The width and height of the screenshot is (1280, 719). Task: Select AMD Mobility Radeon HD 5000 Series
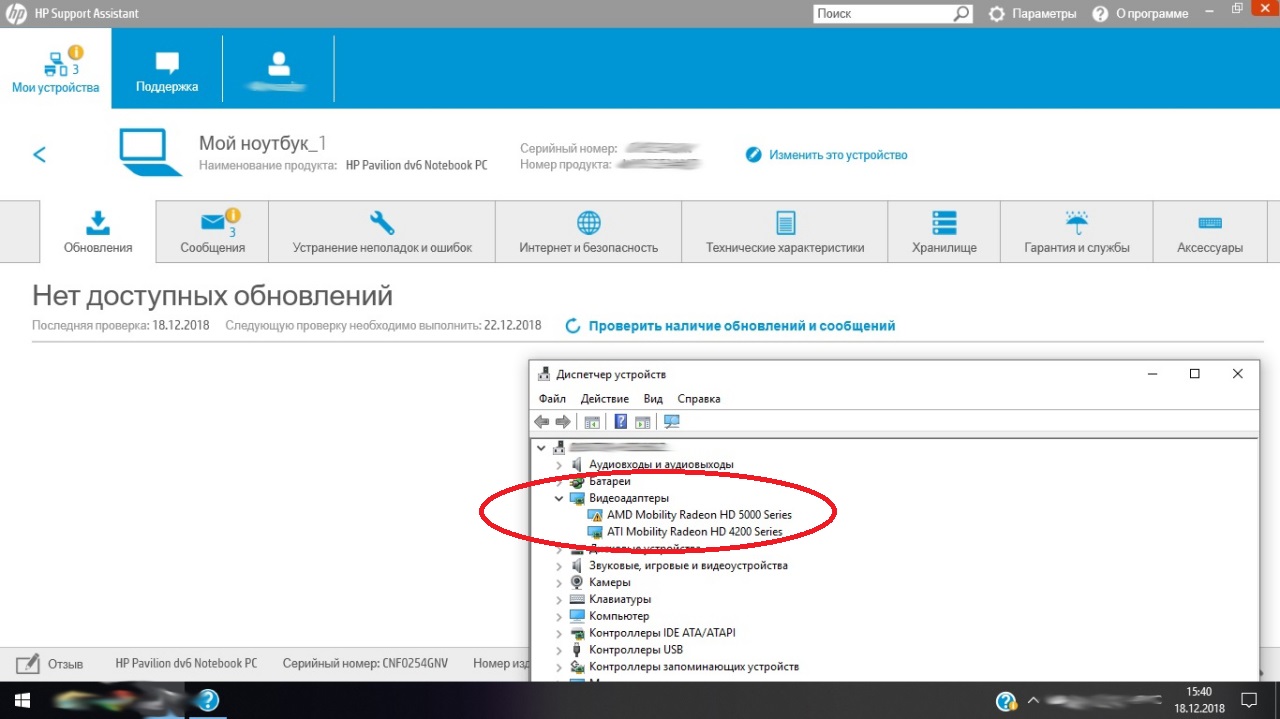(x=699, y=515)
